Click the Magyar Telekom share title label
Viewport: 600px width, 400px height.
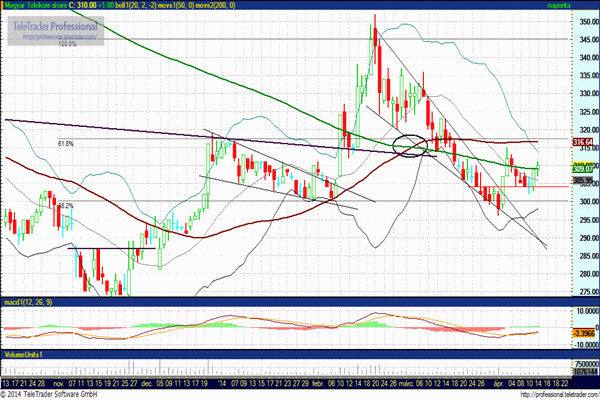(x=34, y=5)
